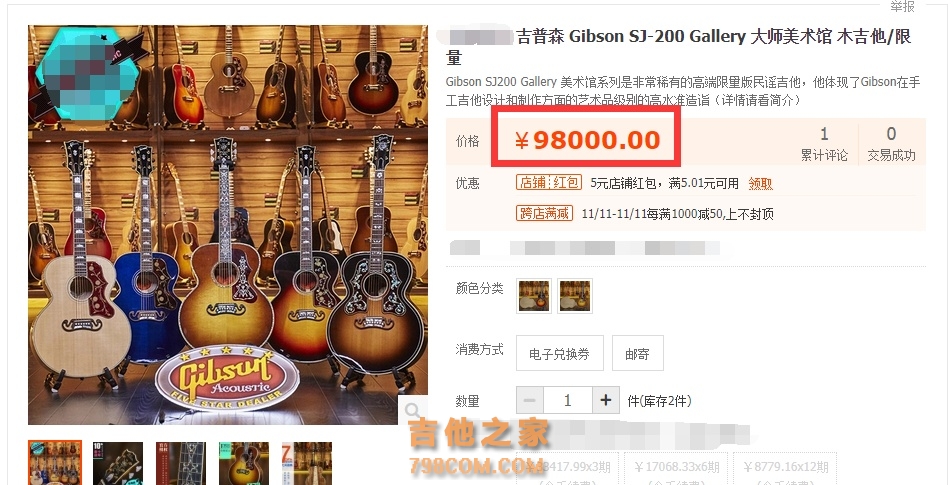Select the 6-installment payment option
Image resolution: width=948 pixels, height=485 pixels.
tap(676, 469)
